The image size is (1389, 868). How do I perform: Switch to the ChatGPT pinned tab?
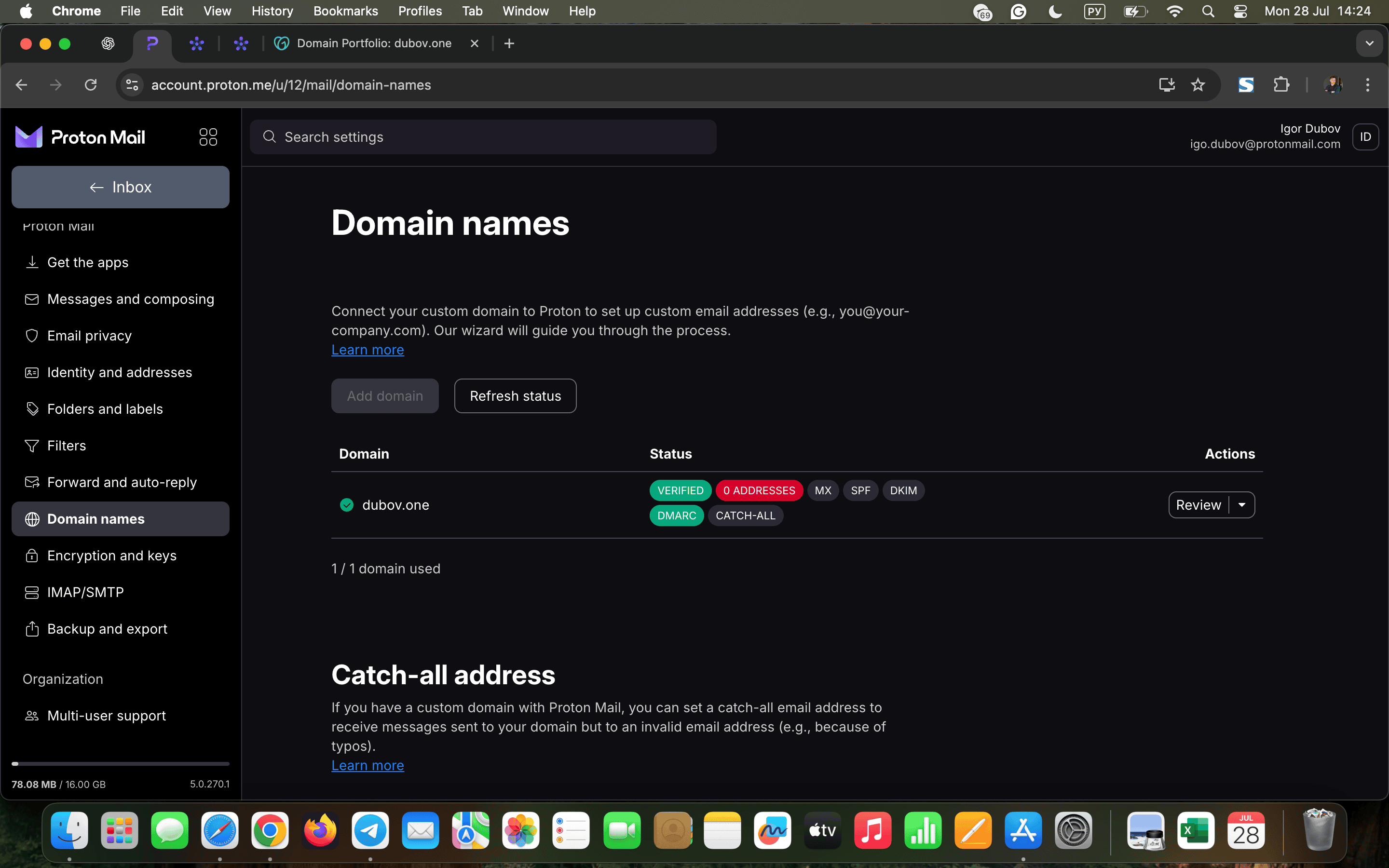108,43
